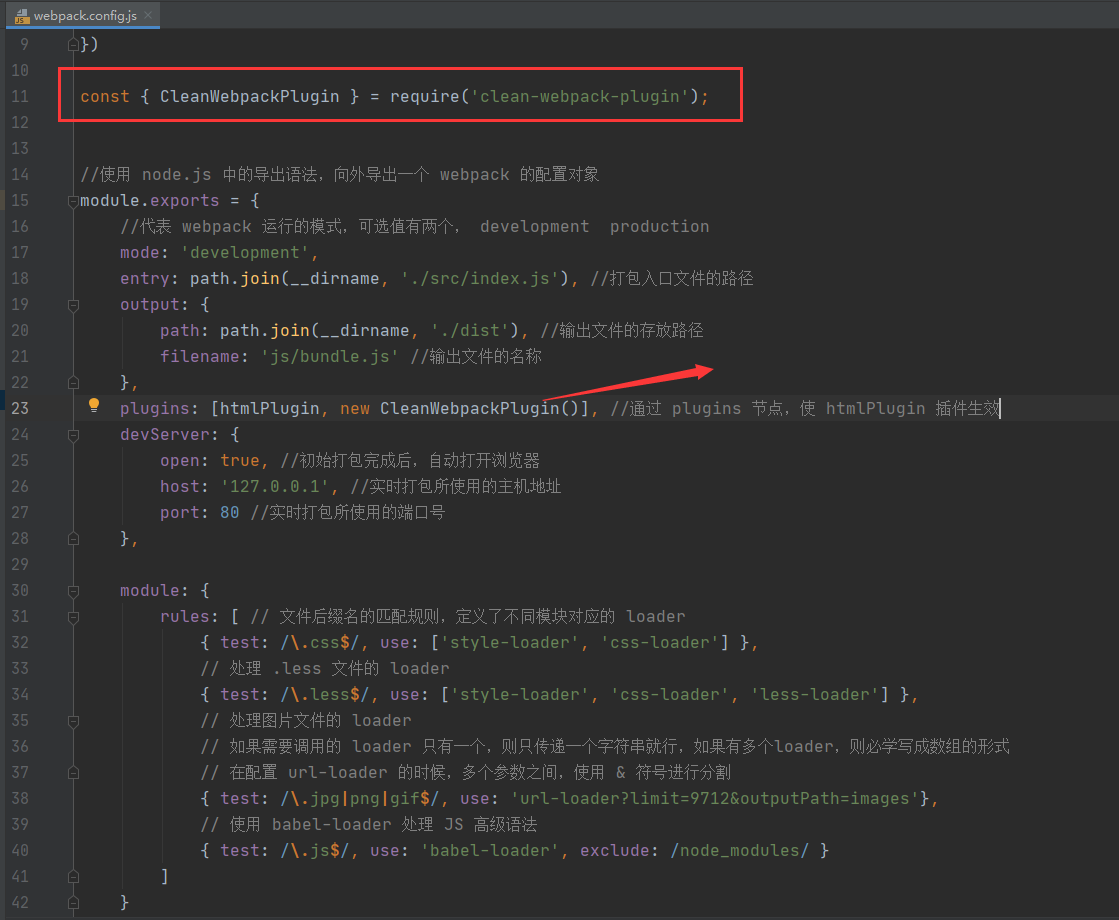The height and width of the screenshot is (920, 1119).
Task: Click the 'less-loader' string on line 34
Action: [814, 694]
